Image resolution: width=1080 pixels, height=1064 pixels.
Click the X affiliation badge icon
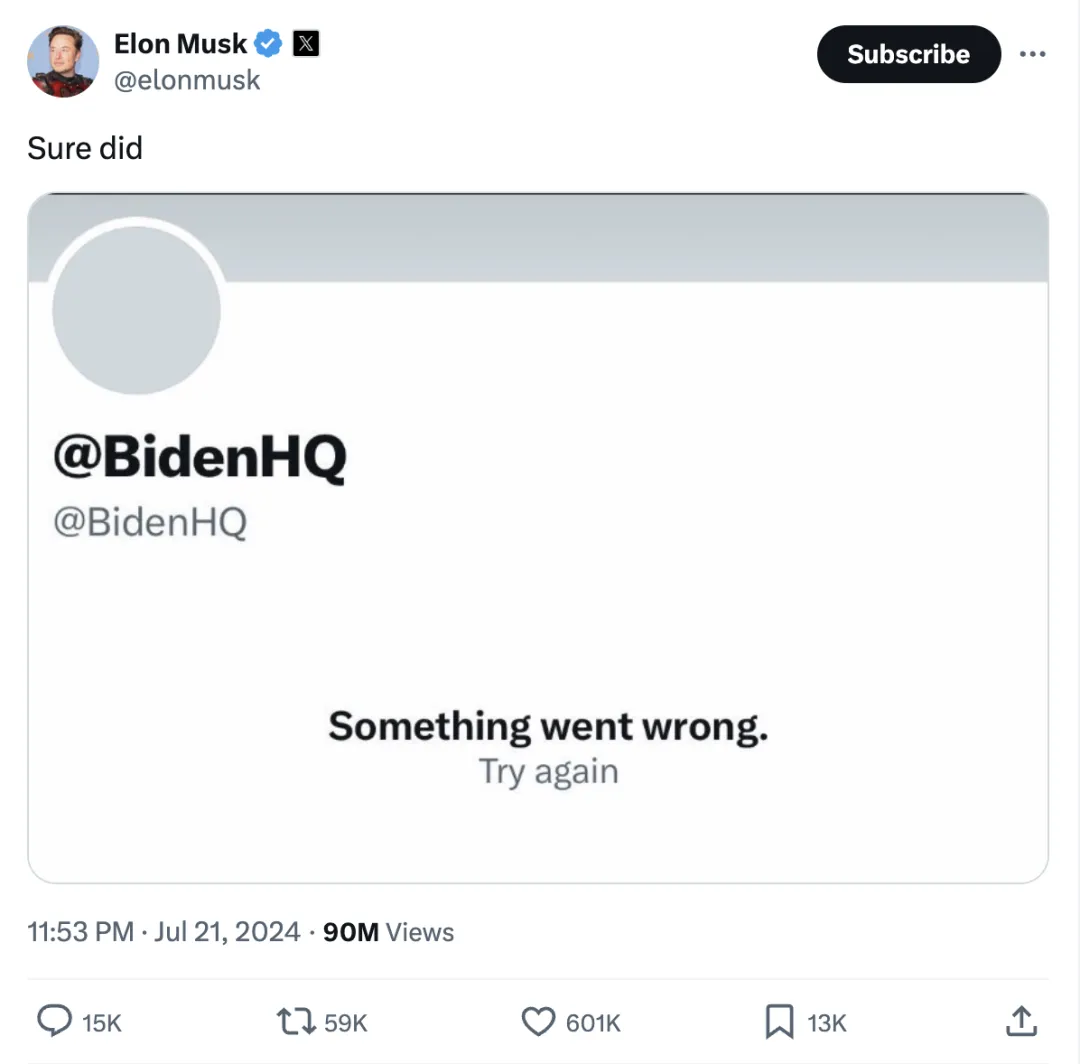coord(306,44)
